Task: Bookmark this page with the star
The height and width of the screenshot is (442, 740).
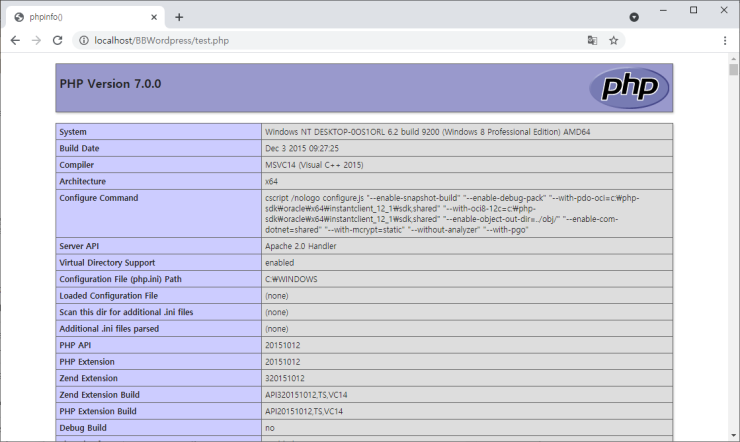Action: (x=614, y=41)
